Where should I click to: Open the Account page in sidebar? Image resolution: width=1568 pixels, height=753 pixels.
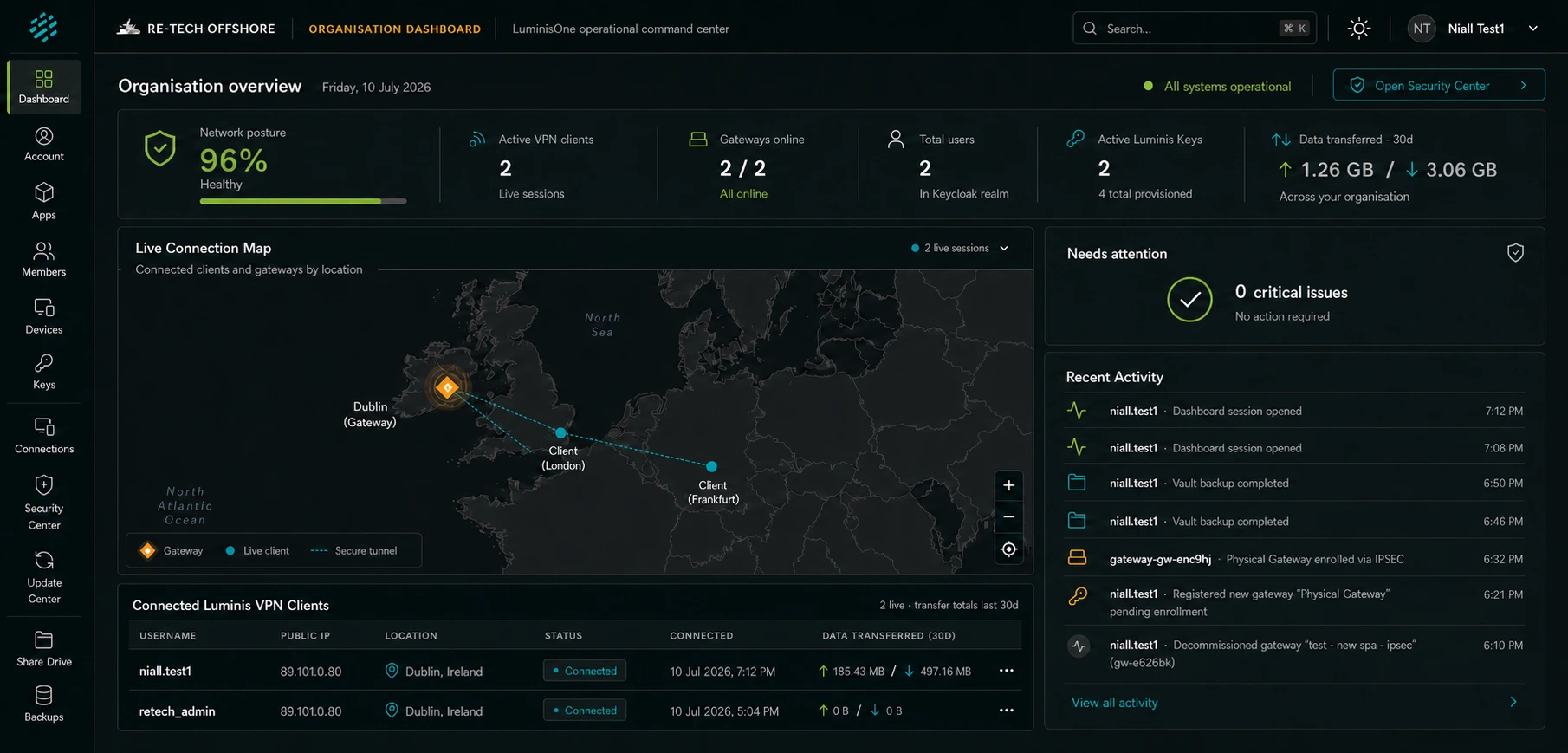tap(44, 145)
